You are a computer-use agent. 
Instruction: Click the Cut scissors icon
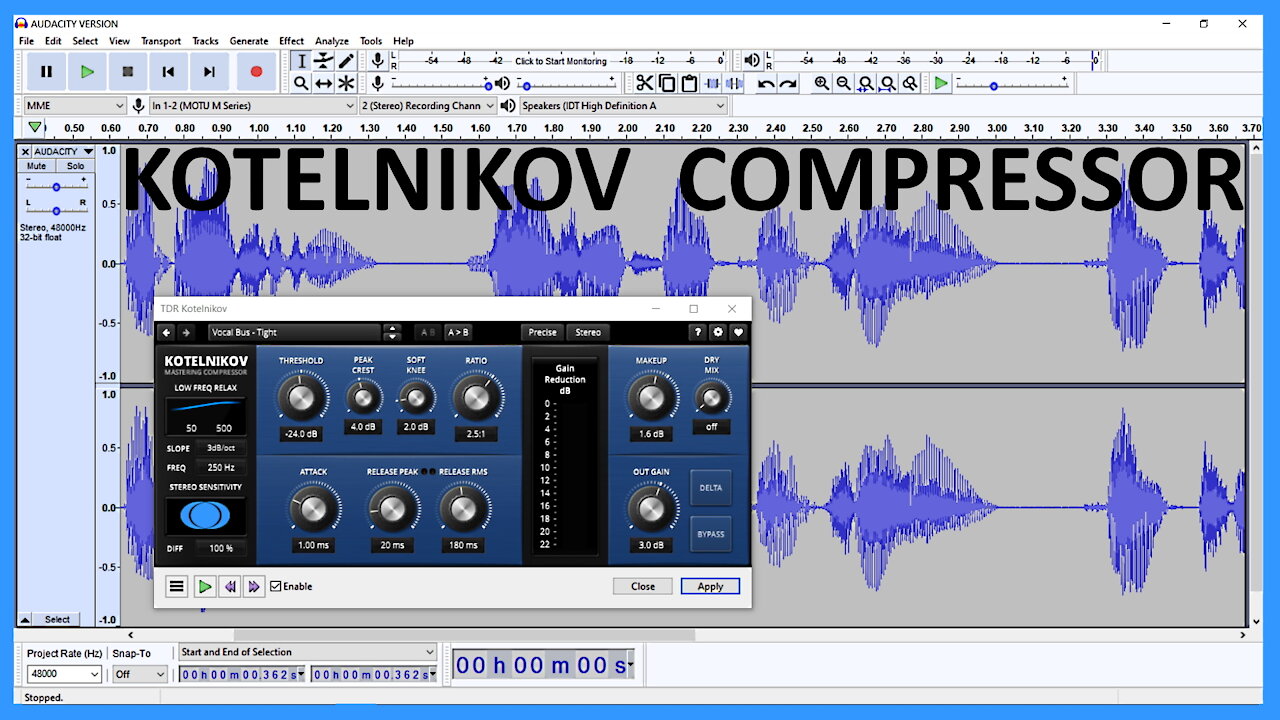point(645,84)
